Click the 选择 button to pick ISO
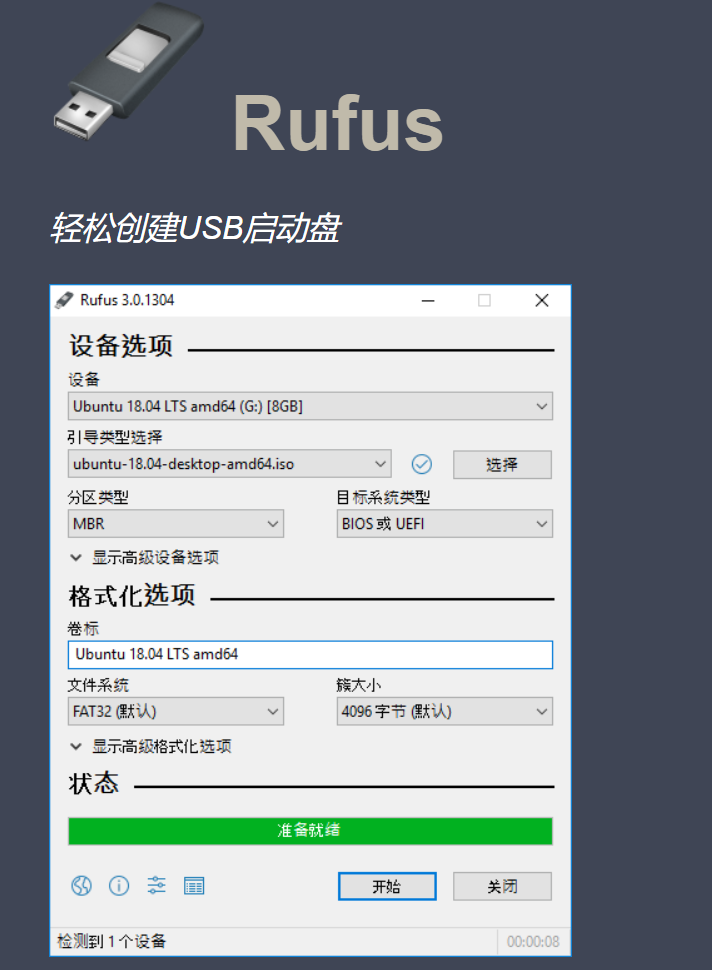 502,465
